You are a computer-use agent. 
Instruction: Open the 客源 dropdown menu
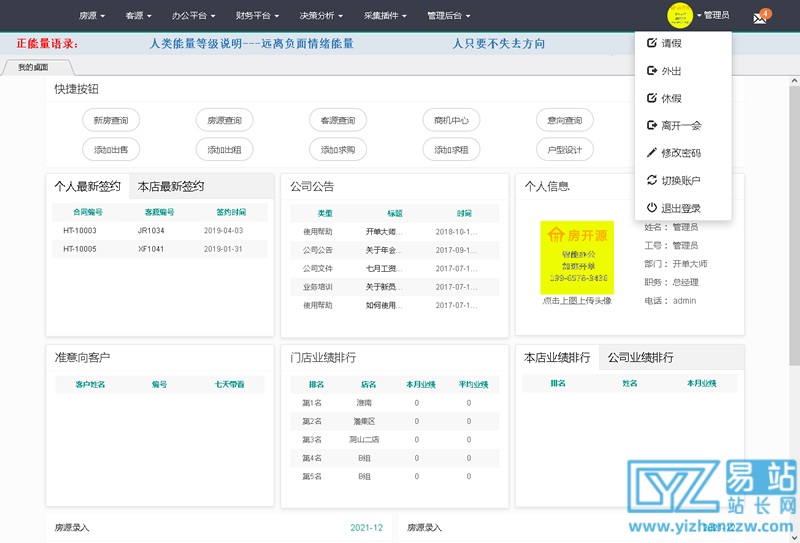pyautogui.click(x=138, y=16)
